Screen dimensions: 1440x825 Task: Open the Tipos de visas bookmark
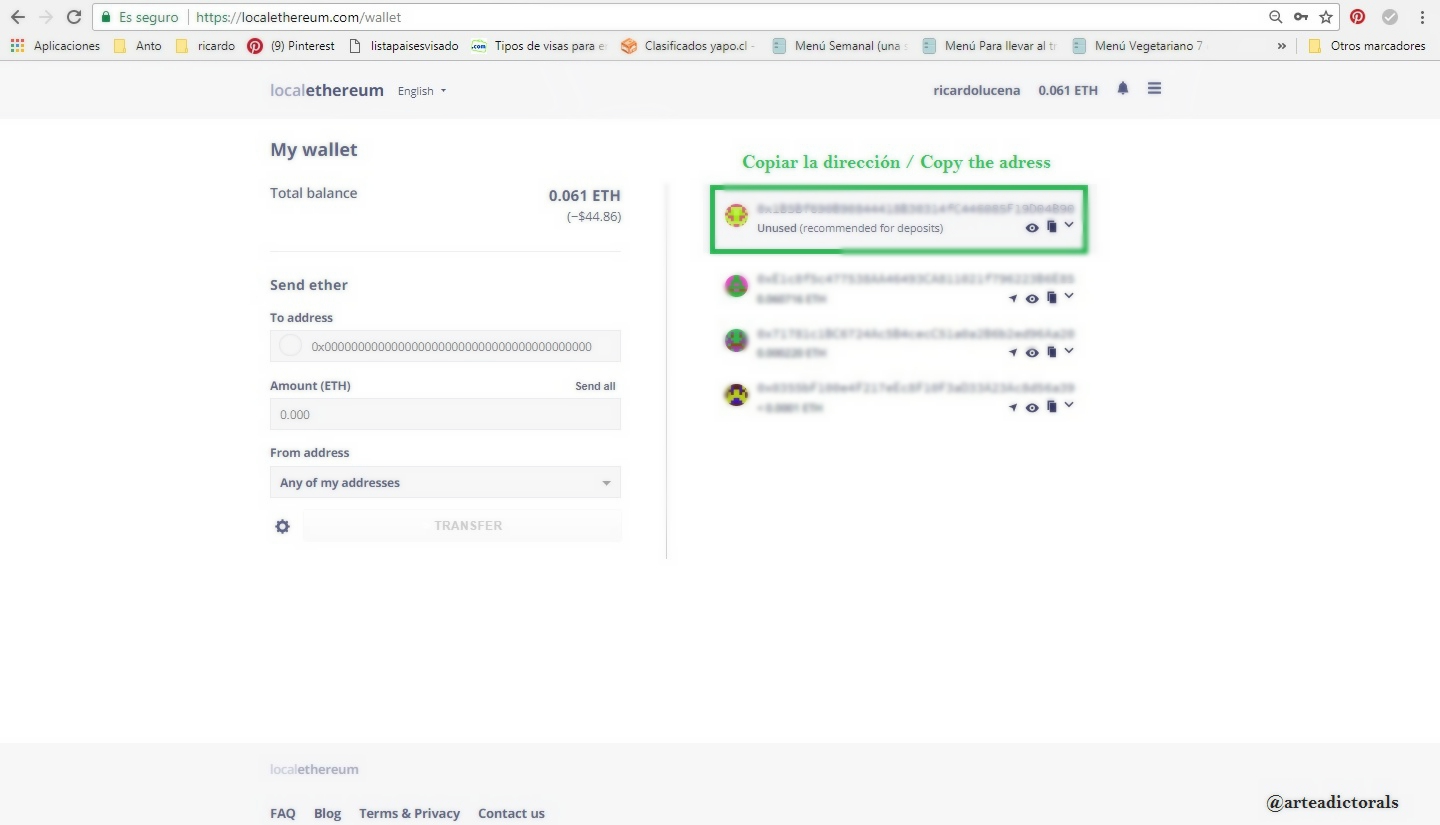(538, 46)
